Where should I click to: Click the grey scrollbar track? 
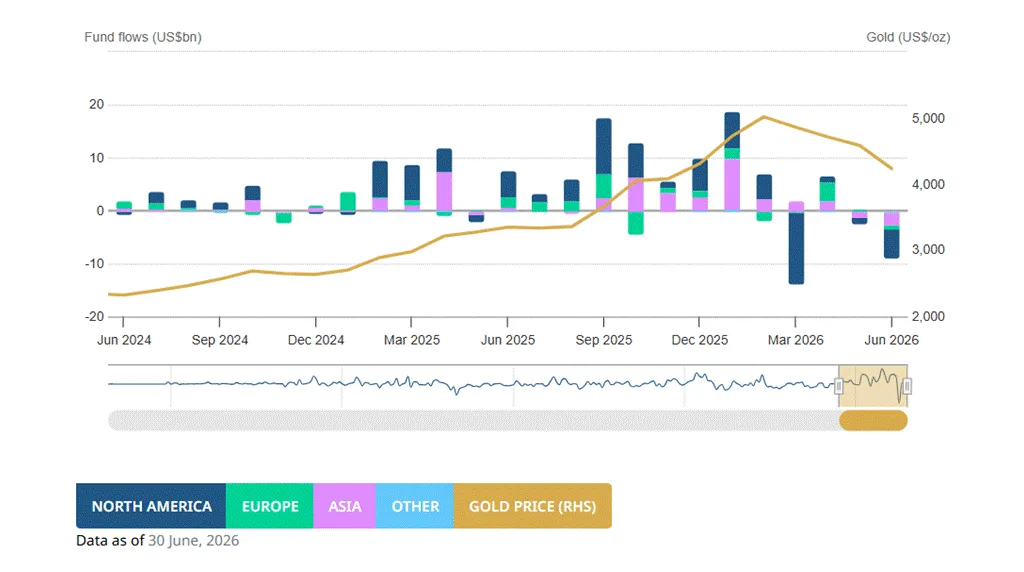click(x=473, y=421)
